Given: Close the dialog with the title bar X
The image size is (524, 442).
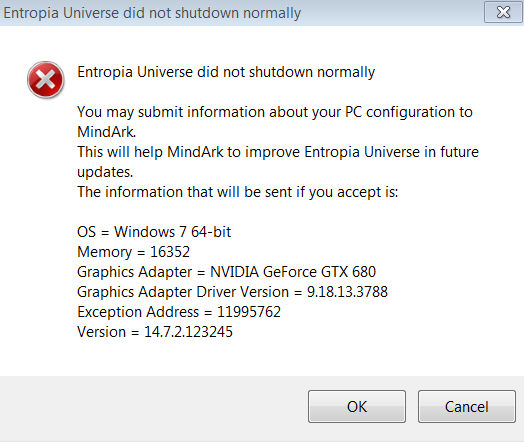Looking at the screenshot, I should point(503,12).
